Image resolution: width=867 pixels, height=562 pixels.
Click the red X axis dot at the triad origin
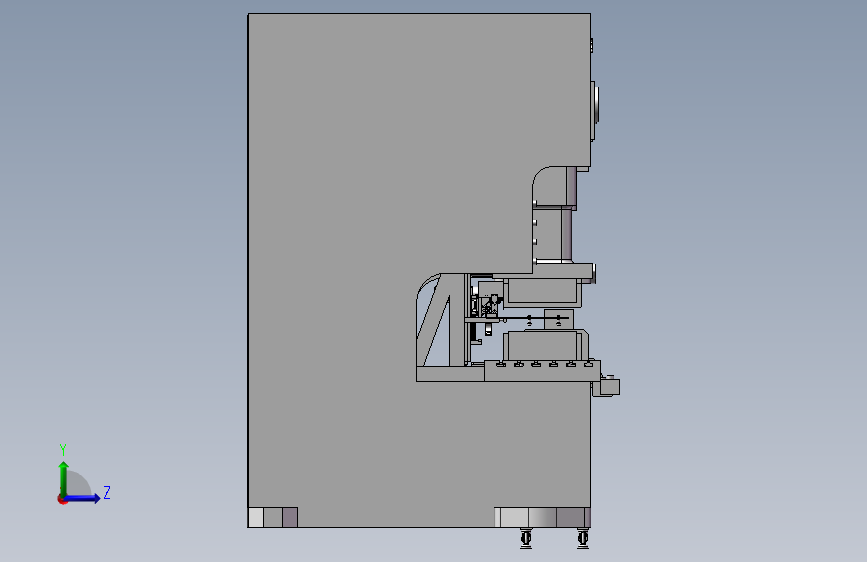pos(62,499)
